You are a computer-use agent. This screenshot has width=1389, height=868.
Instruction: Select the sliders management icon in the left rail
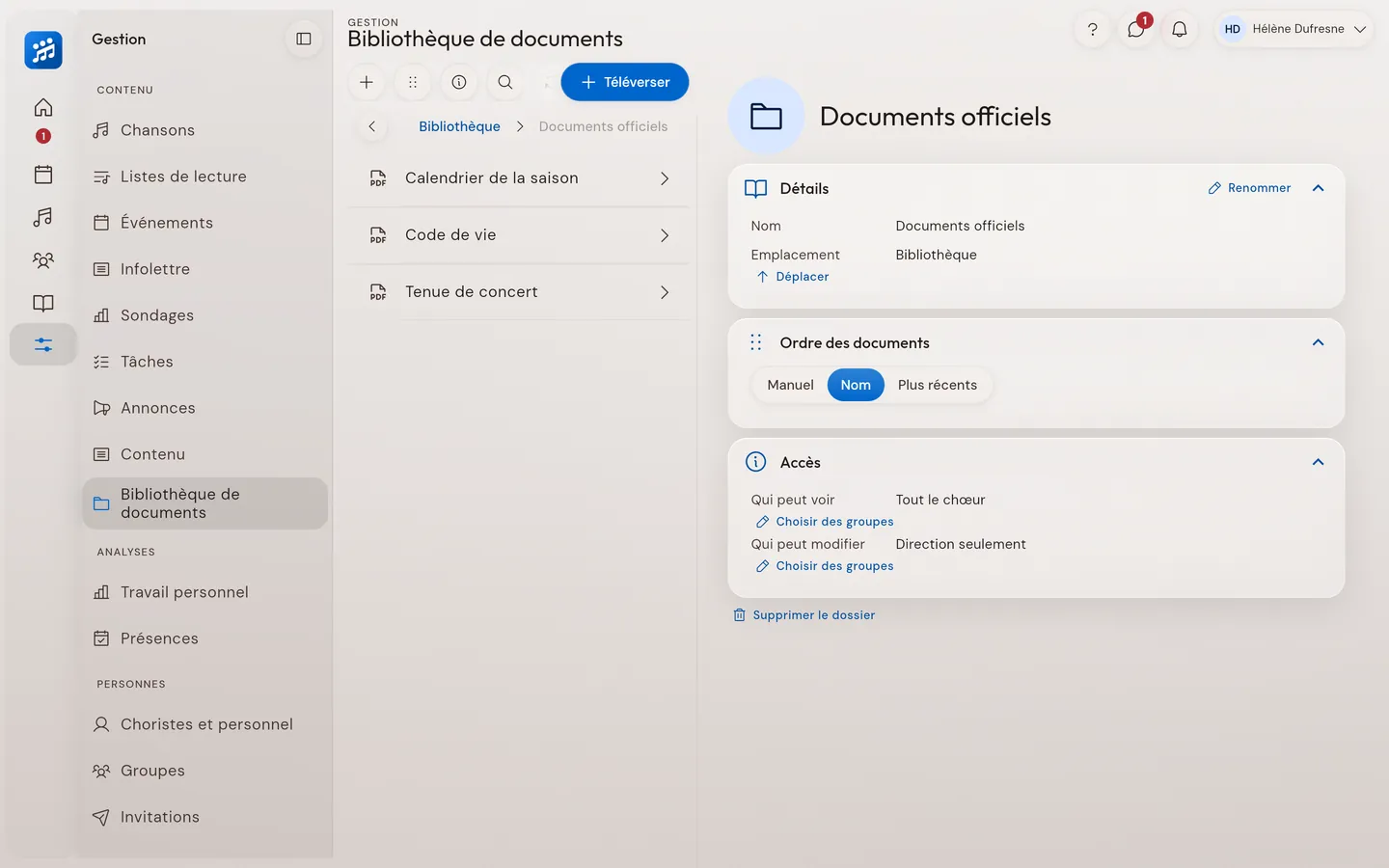43,344
